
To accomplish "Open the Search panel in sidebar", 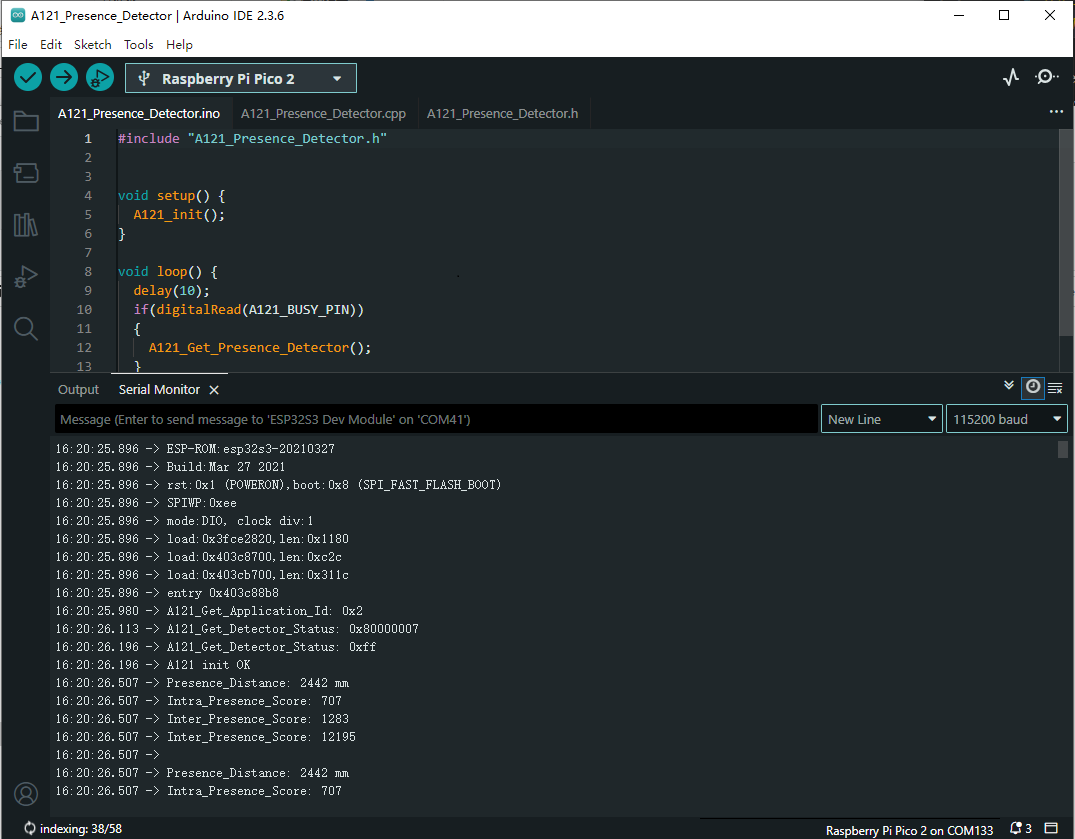I will click(26, 328).
